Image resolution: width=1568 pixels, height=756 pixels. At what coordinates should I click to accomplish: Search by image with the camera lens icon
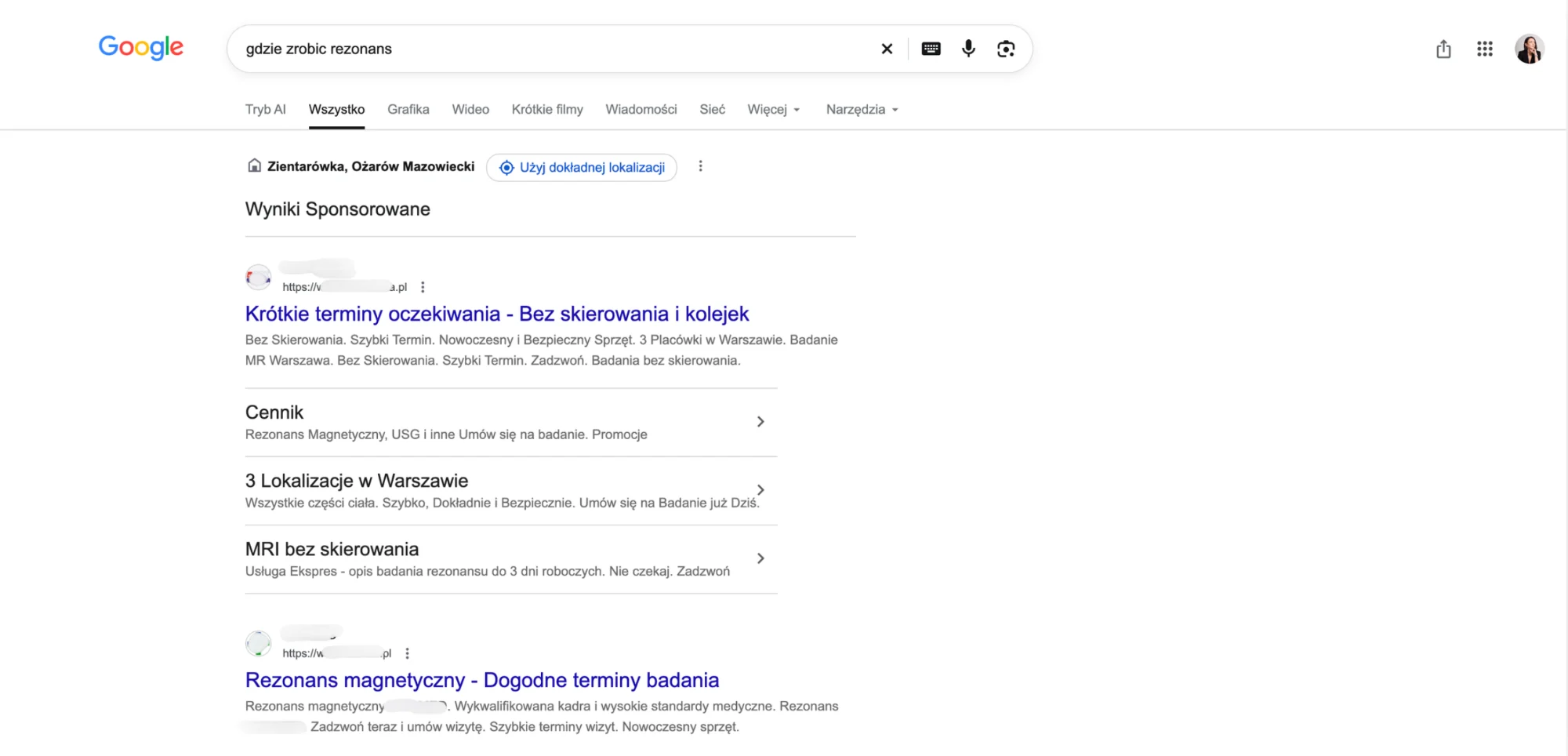pos(1006,49)
